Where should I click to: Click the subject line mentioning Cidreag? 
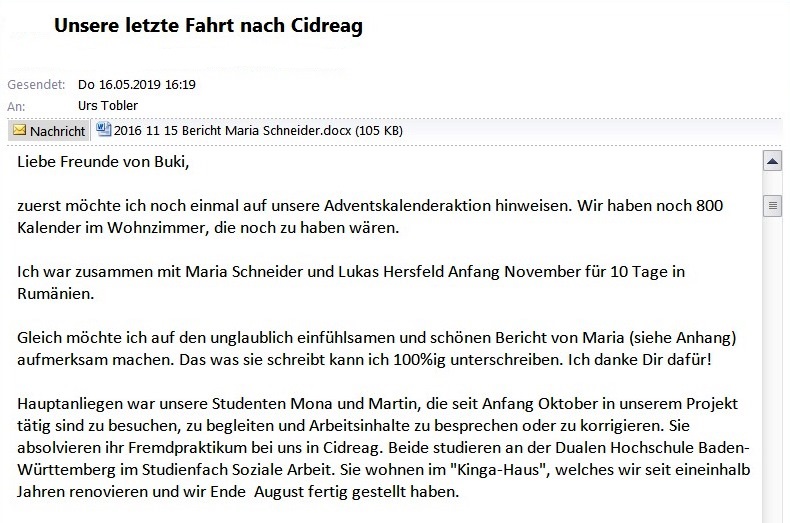pos(208,26)
